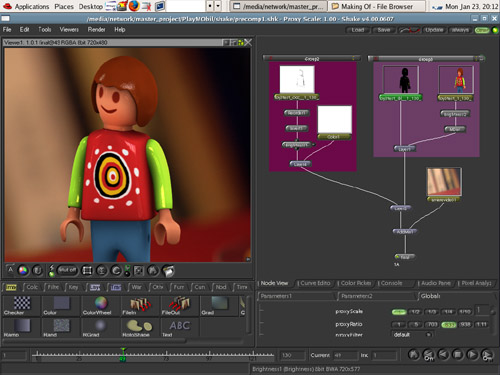Click the Load script button

(358, 30)
